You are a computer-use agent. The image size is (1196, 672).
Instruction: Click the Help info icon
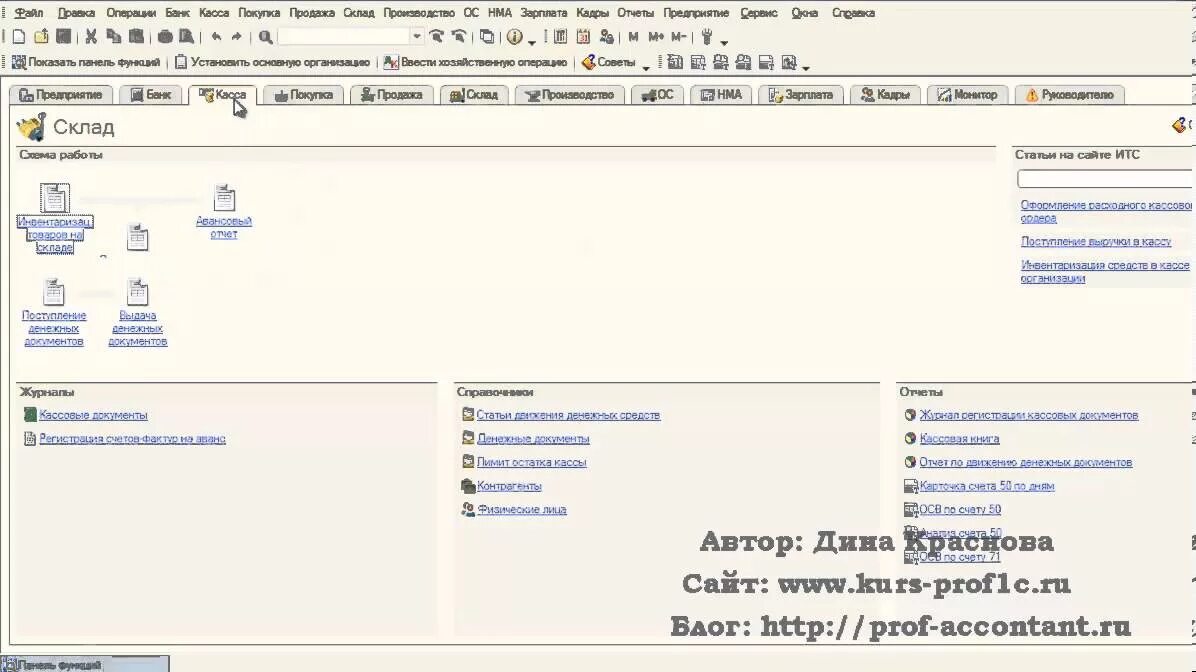515,37
